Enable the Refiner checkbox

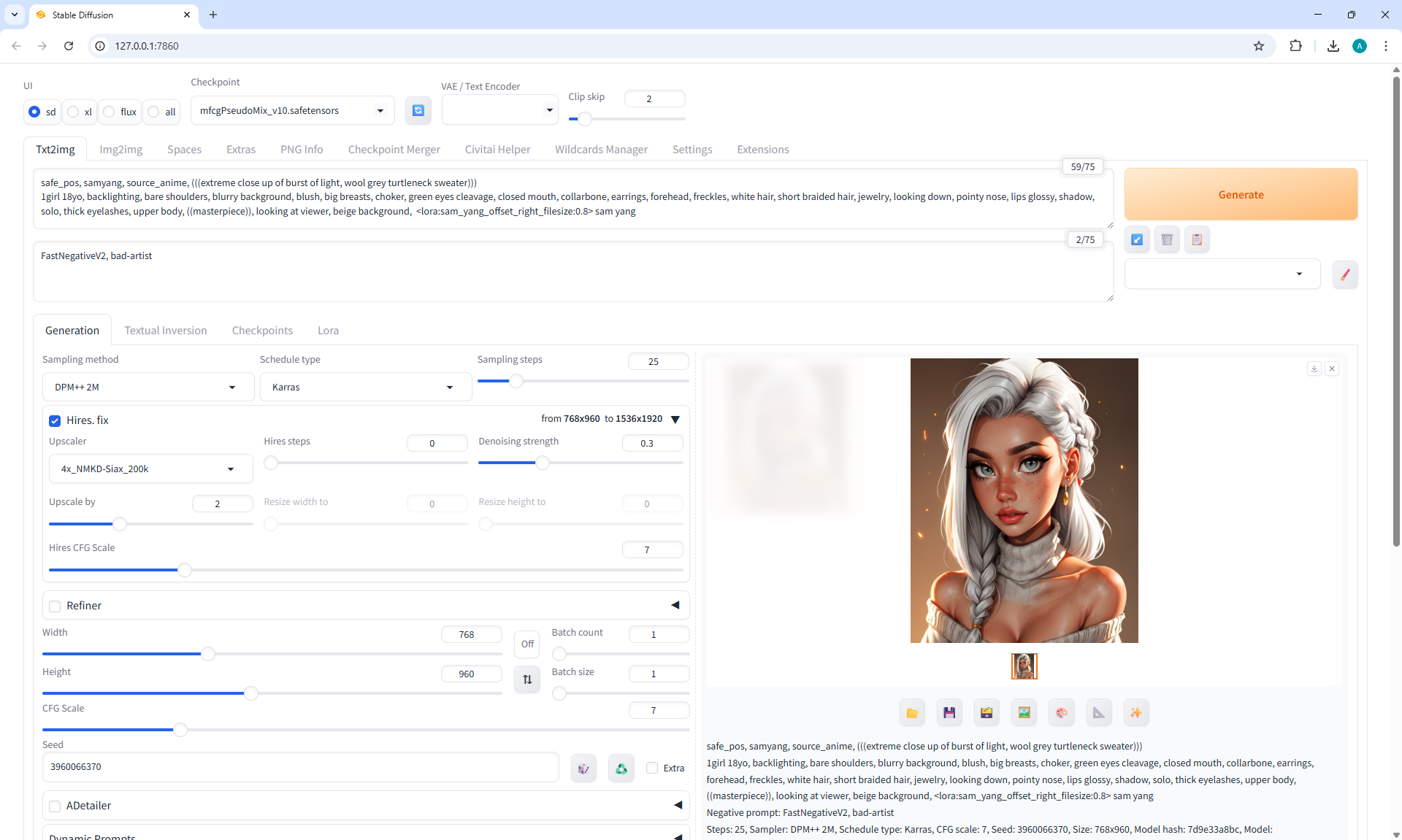click(55, 606)
